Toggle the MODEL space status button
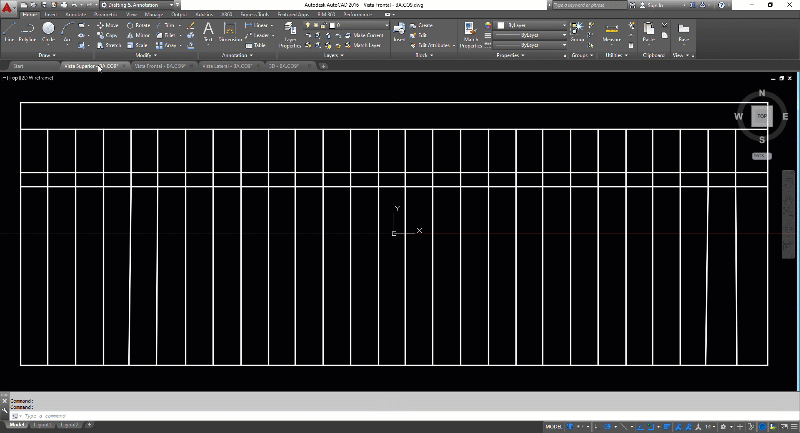This screenshot has height=433, width=800. 553,427
